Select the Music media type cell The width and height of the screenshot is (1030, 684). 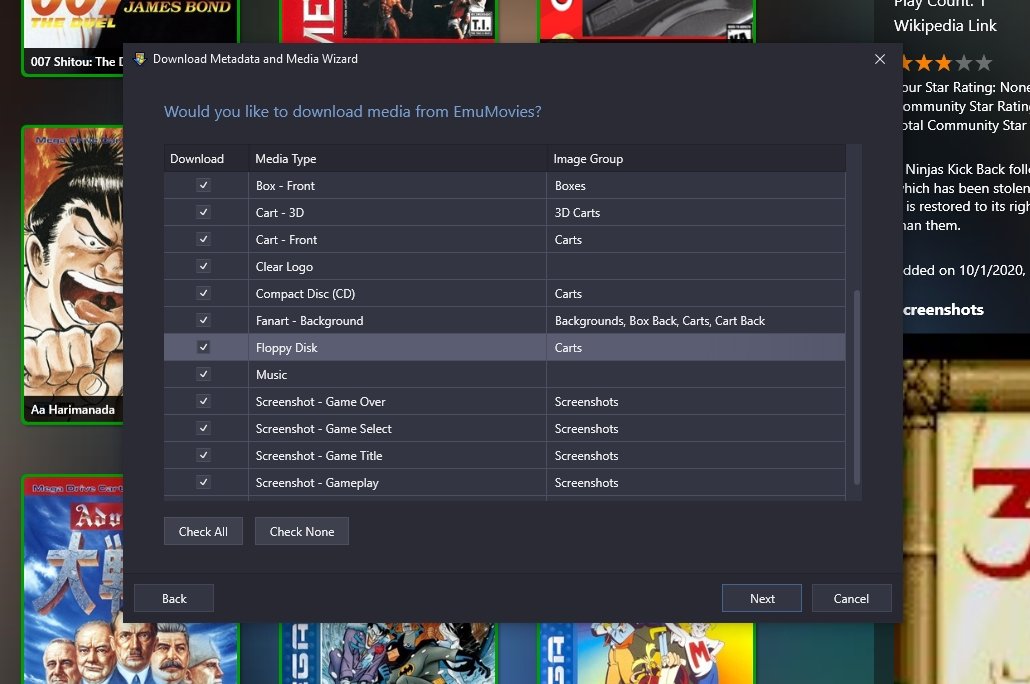coord(397,374)
